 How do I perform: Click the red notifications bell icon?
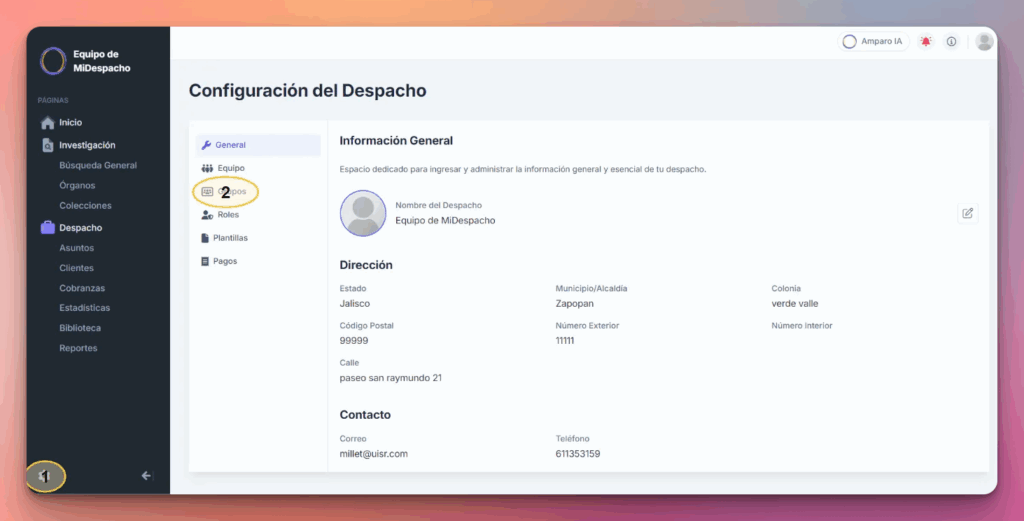926,42
